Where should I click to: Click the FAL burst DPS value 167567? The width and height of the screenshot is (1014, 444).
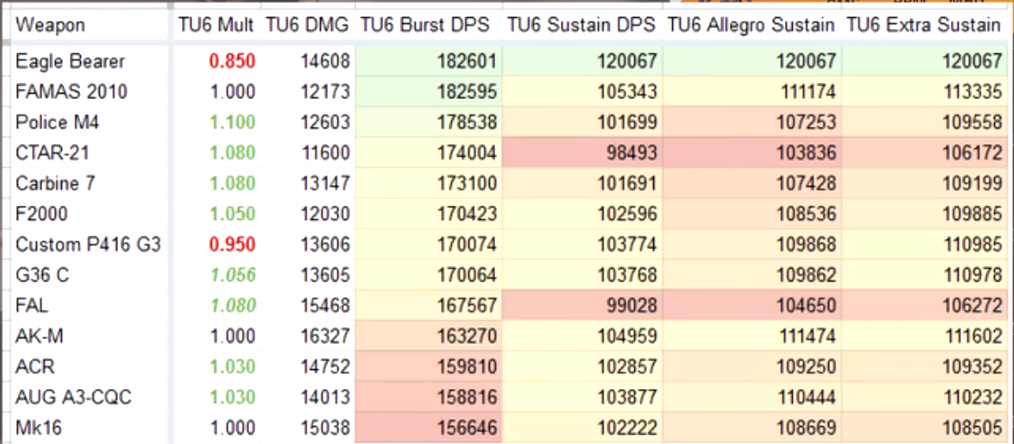pyautogui.click(x=428, y=306)
